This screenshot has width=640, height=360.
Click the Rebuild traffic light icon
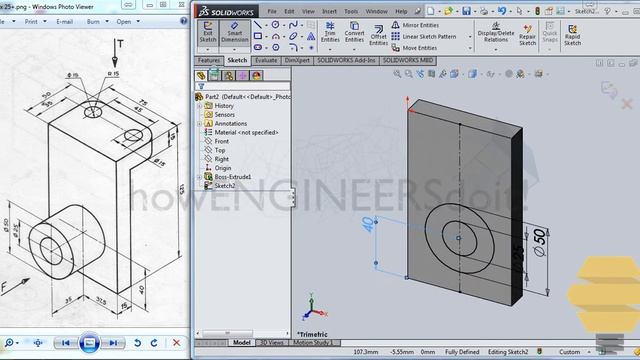click(x=537, y=11)
